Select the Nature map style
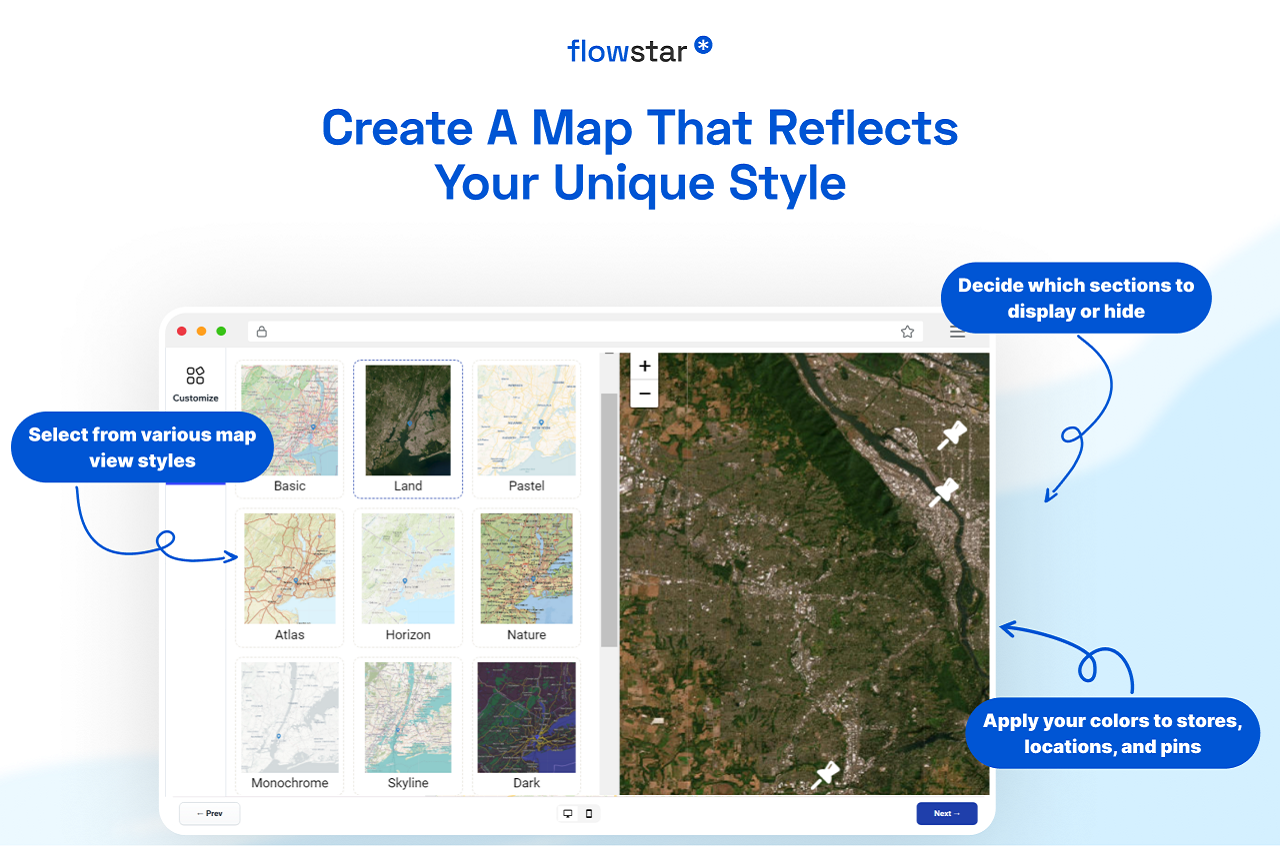 pyautogui.click(x=527, y=570)
